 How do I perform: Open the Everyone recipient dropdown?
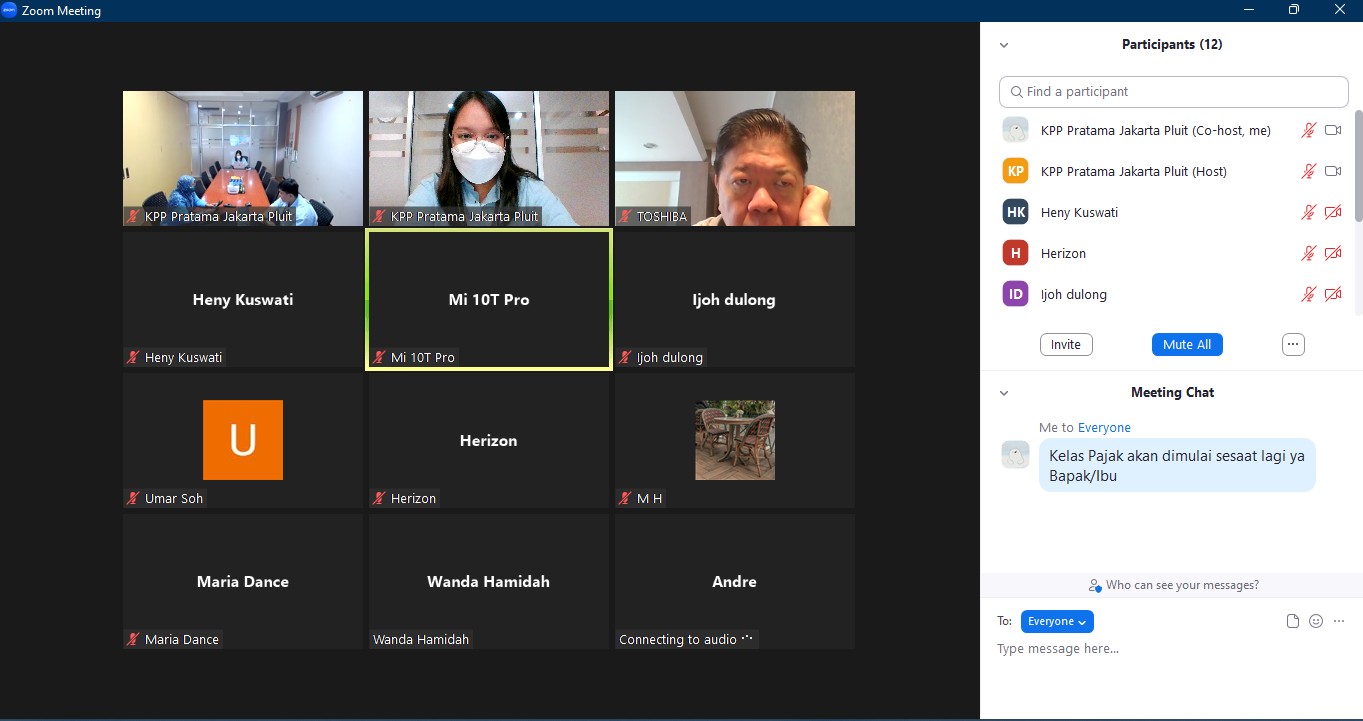pos(1057,621)
